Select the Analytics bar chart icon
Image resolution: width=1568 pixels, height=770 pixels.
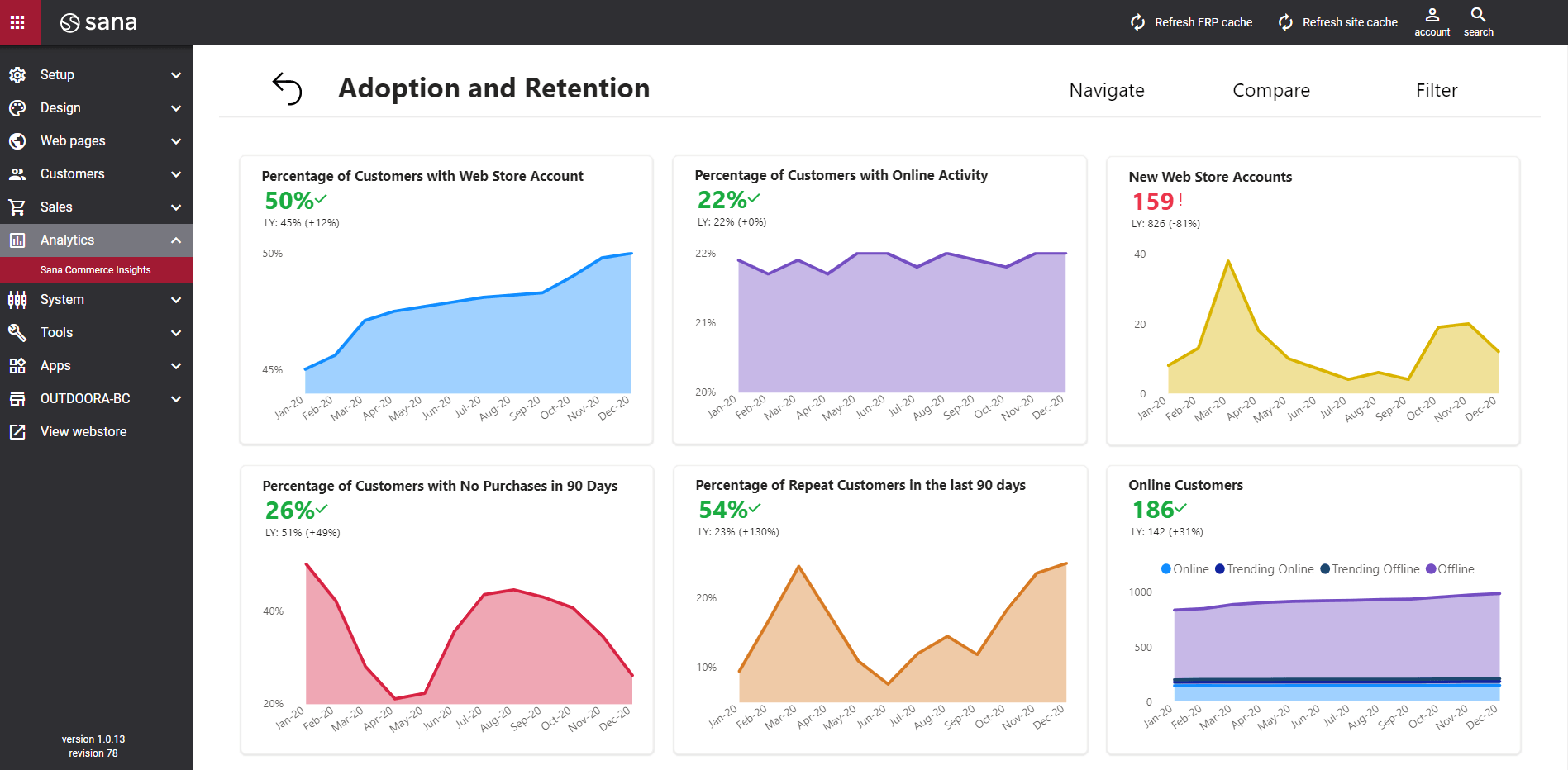coord(17,240)
